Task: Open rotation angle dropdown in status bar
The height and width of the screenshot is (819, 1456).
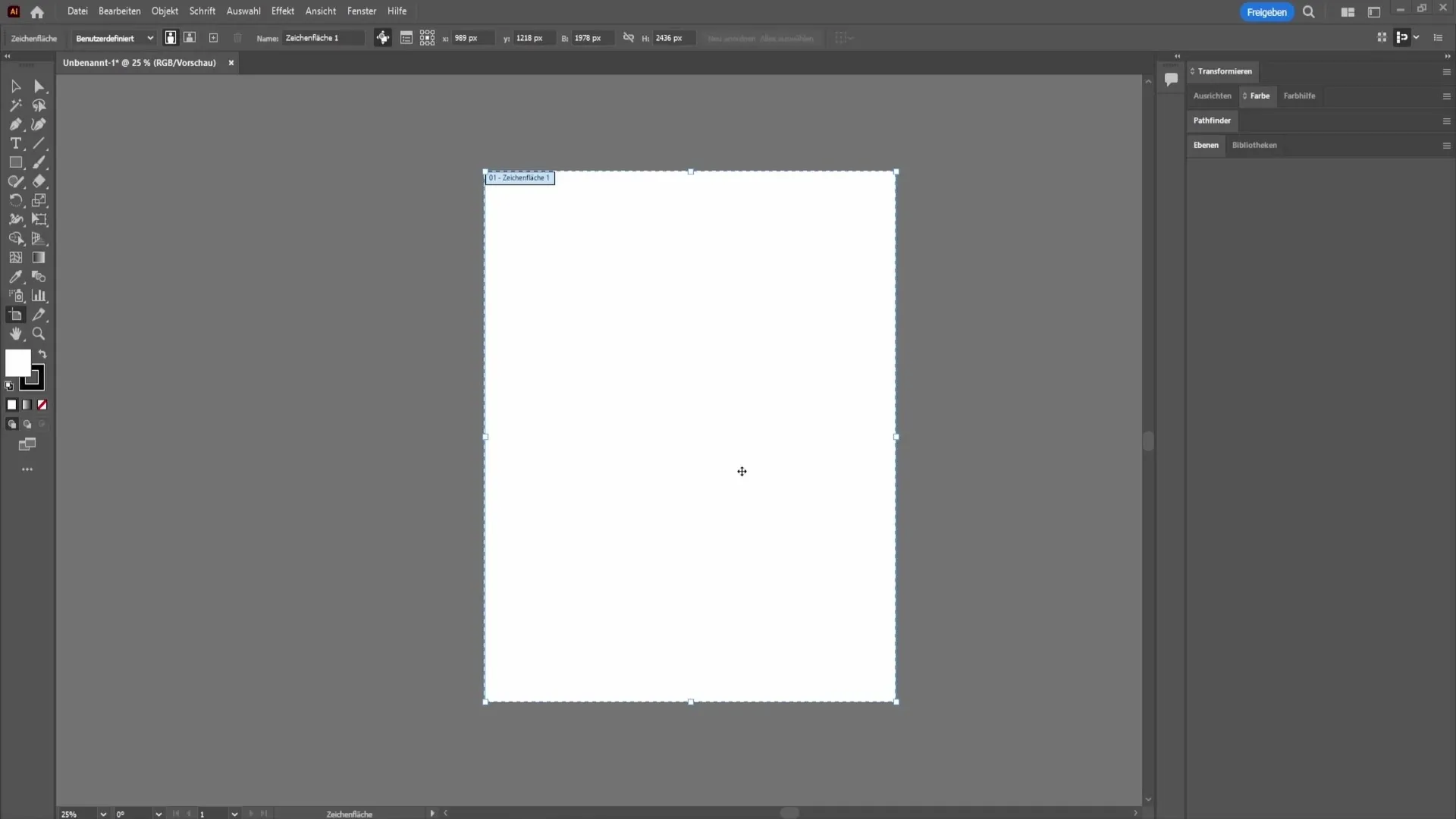Action: coord(158,814)
